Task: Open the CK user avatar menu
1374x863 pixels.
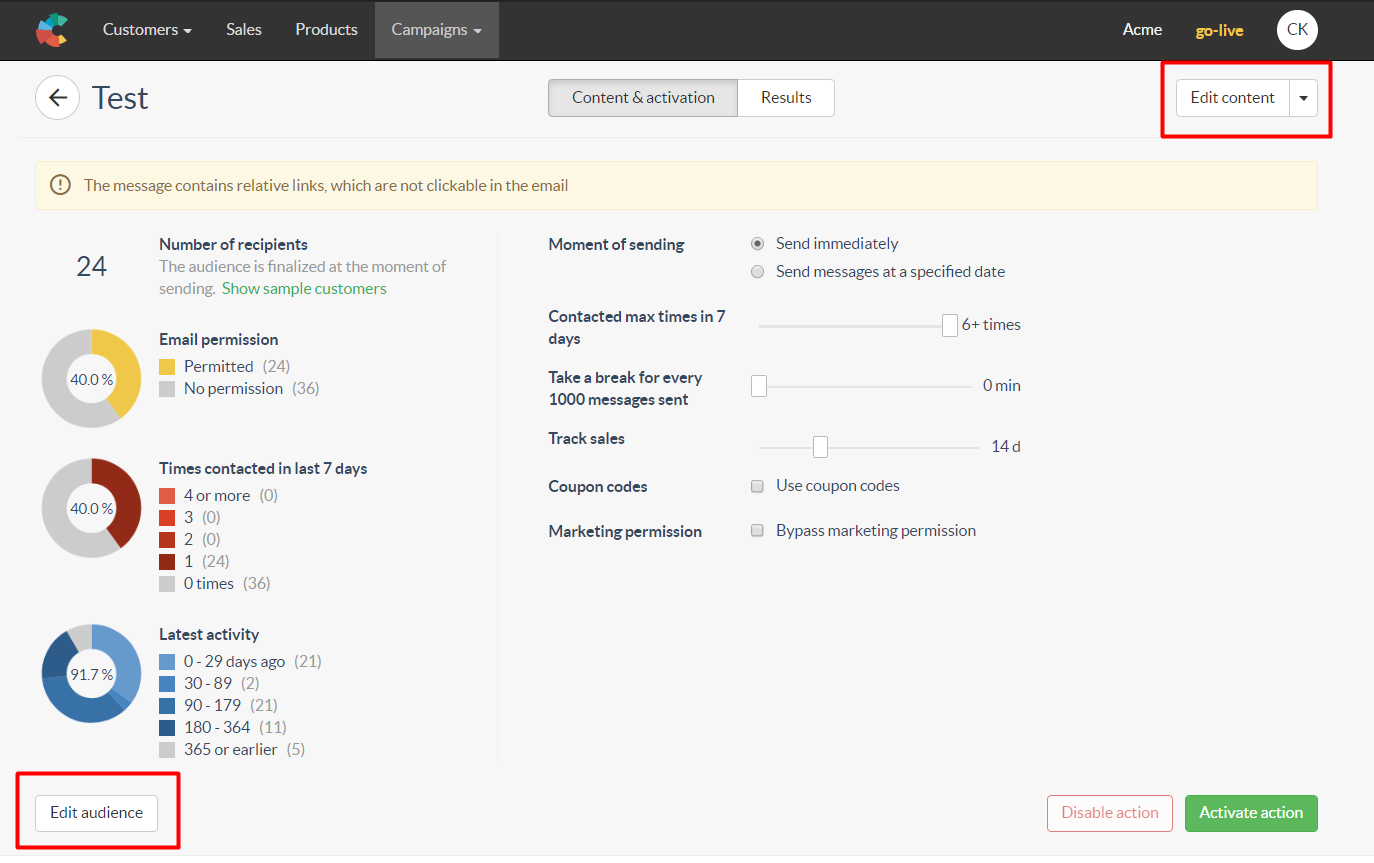Action: click(1297, 30)
